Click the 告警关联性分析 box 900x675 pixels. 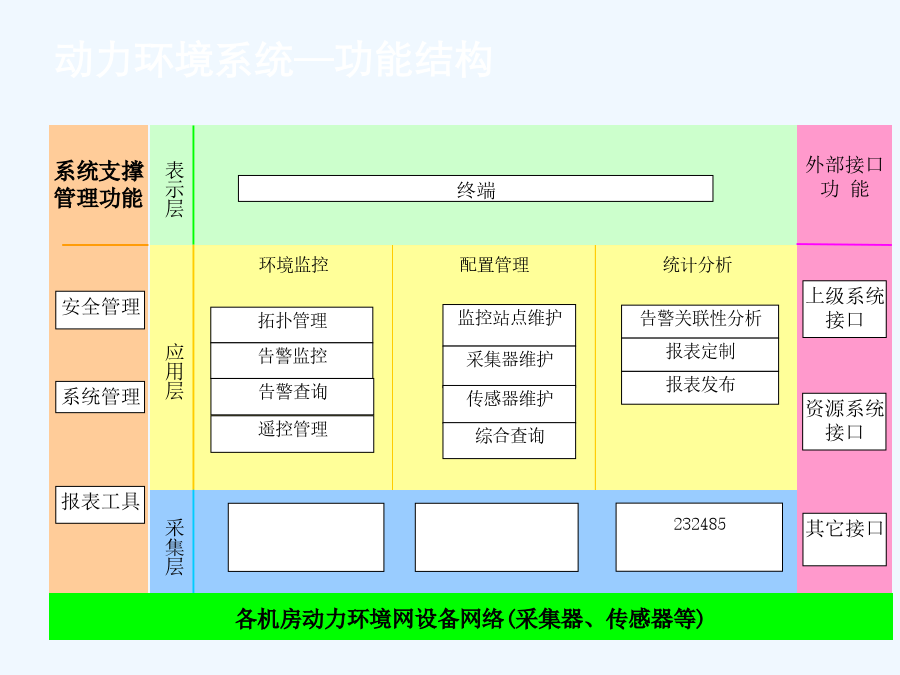700,321
